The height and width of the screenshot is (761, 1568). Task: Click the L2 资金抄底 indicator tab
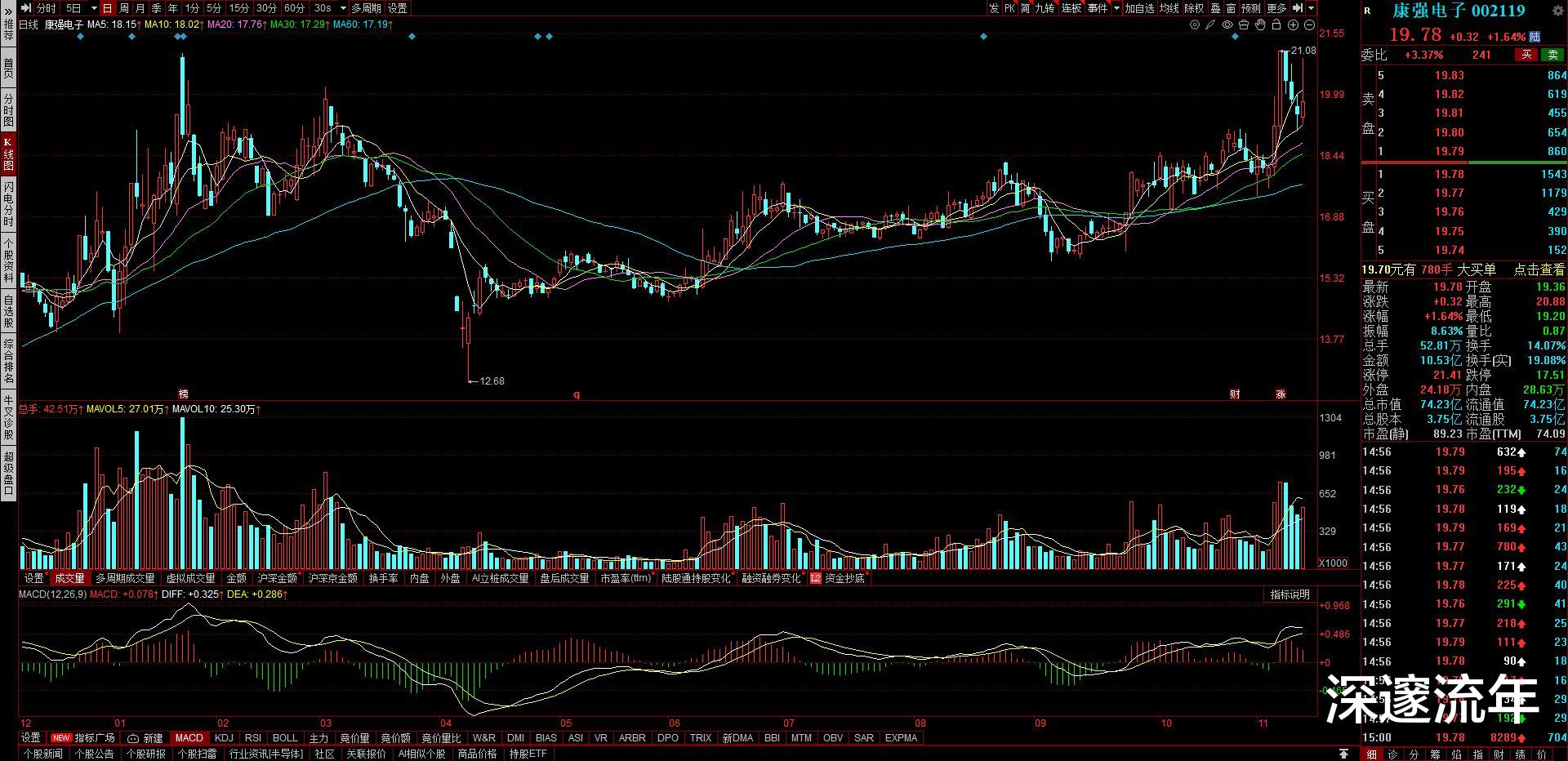click(x=838, y=578)
